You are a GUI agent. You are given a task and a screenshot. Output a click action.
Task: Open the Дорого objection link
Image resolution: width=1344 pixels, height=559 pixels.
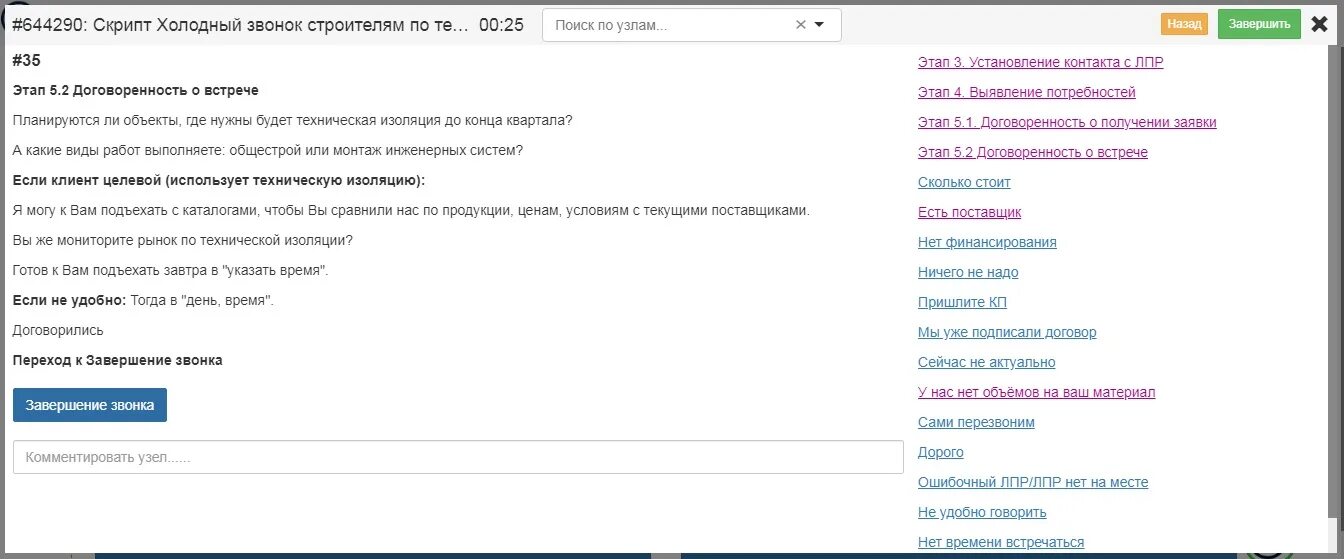(941, 452)
